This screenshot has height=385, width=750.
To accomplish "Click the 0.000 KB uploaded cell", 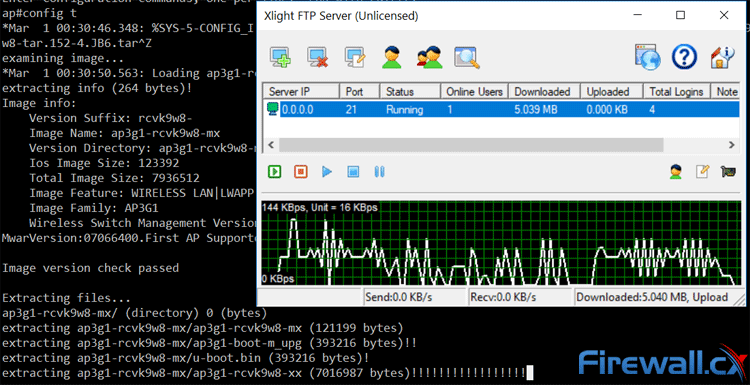I will pyautogui.click(x=607, y=110).
